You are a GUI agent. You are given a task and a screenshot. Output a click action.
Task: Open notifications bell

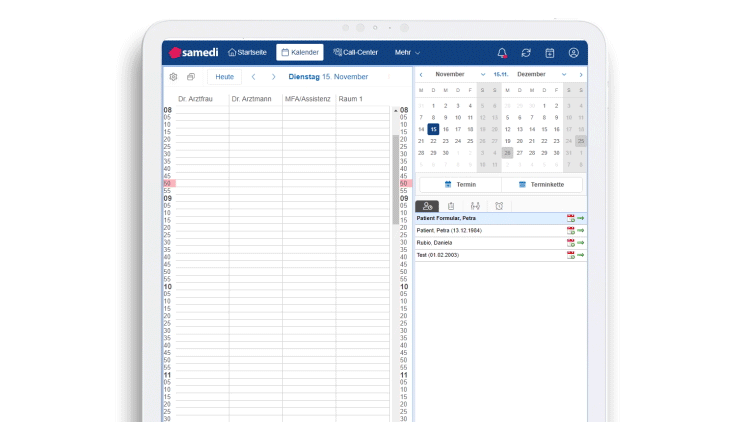click(x=502, y=53)
